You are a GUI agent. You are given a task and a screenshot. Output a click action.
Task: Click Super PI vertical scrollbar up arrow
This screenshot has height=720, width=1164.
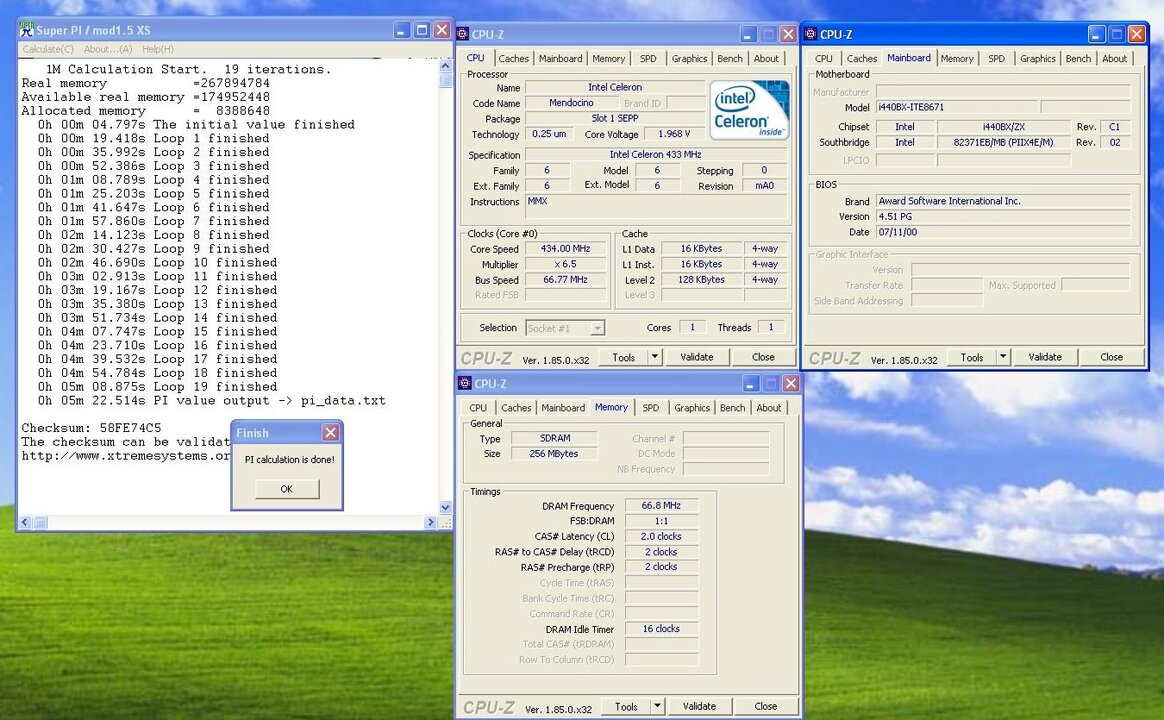point(445,66)
